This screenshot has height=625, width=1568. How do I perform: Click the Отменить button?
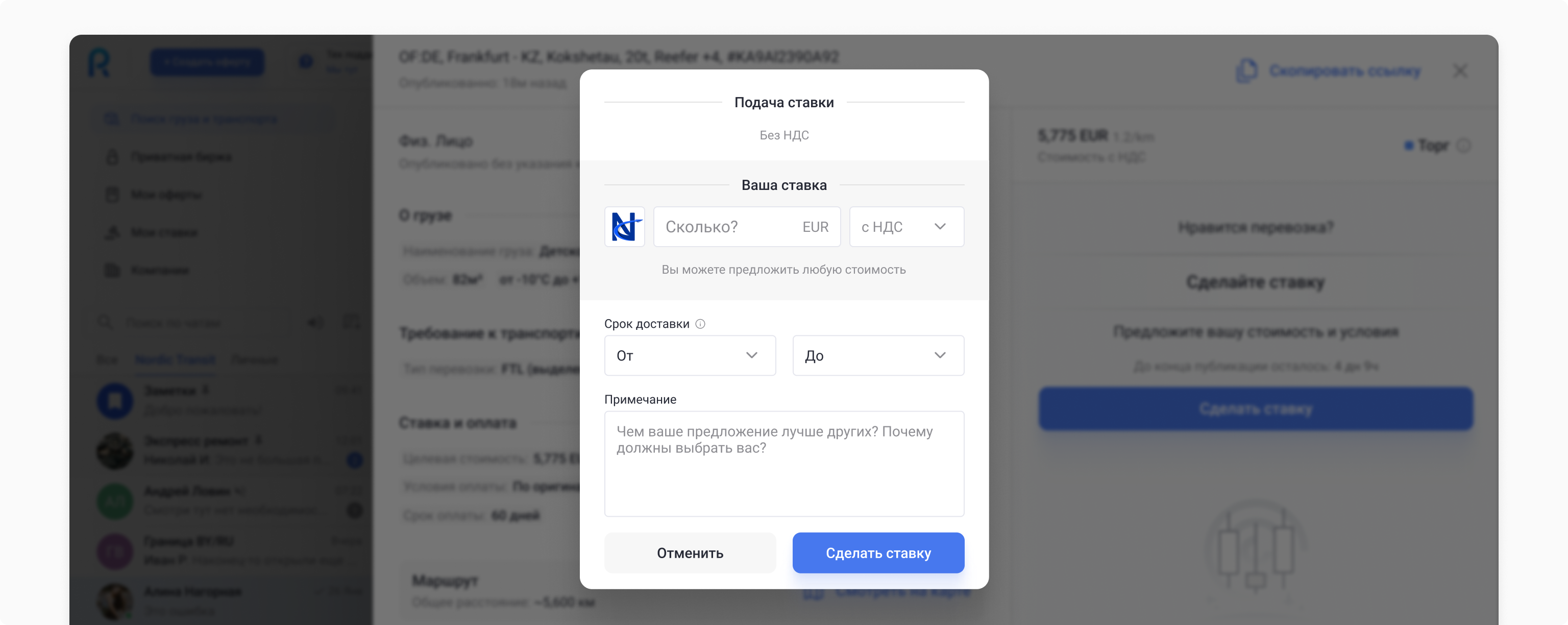pos(690,552)
